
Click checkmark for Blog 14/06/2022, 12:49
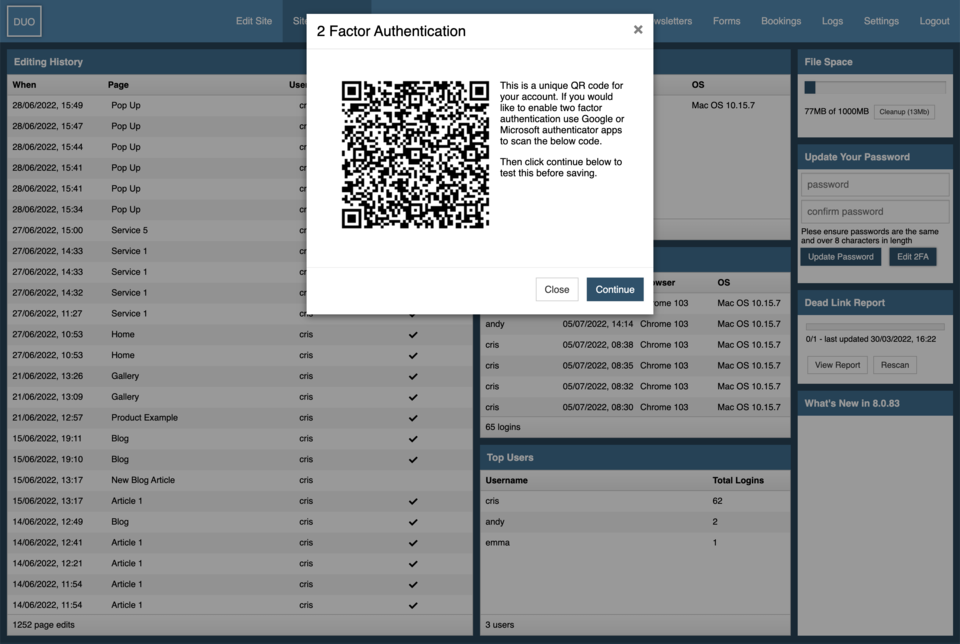pyautogui.click(x=413, y=522)
